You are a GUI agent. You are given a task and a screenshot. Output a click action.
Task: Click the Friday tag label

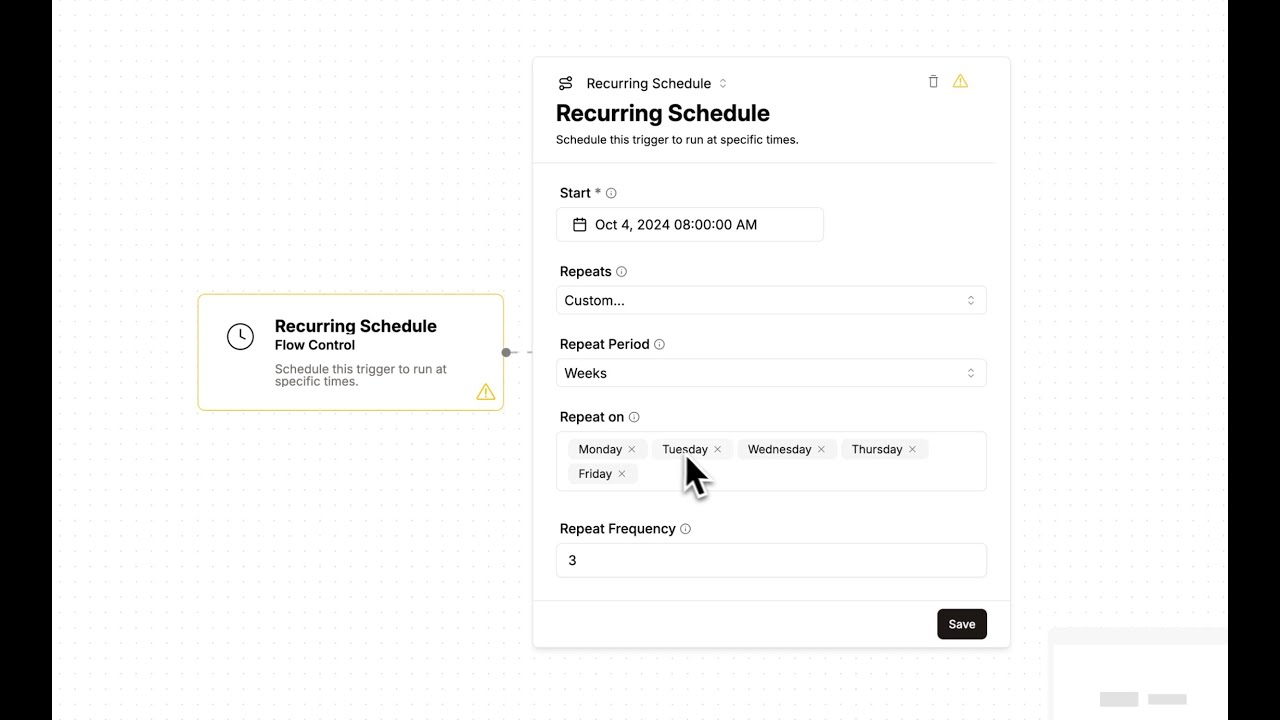[x=595, y=474]
